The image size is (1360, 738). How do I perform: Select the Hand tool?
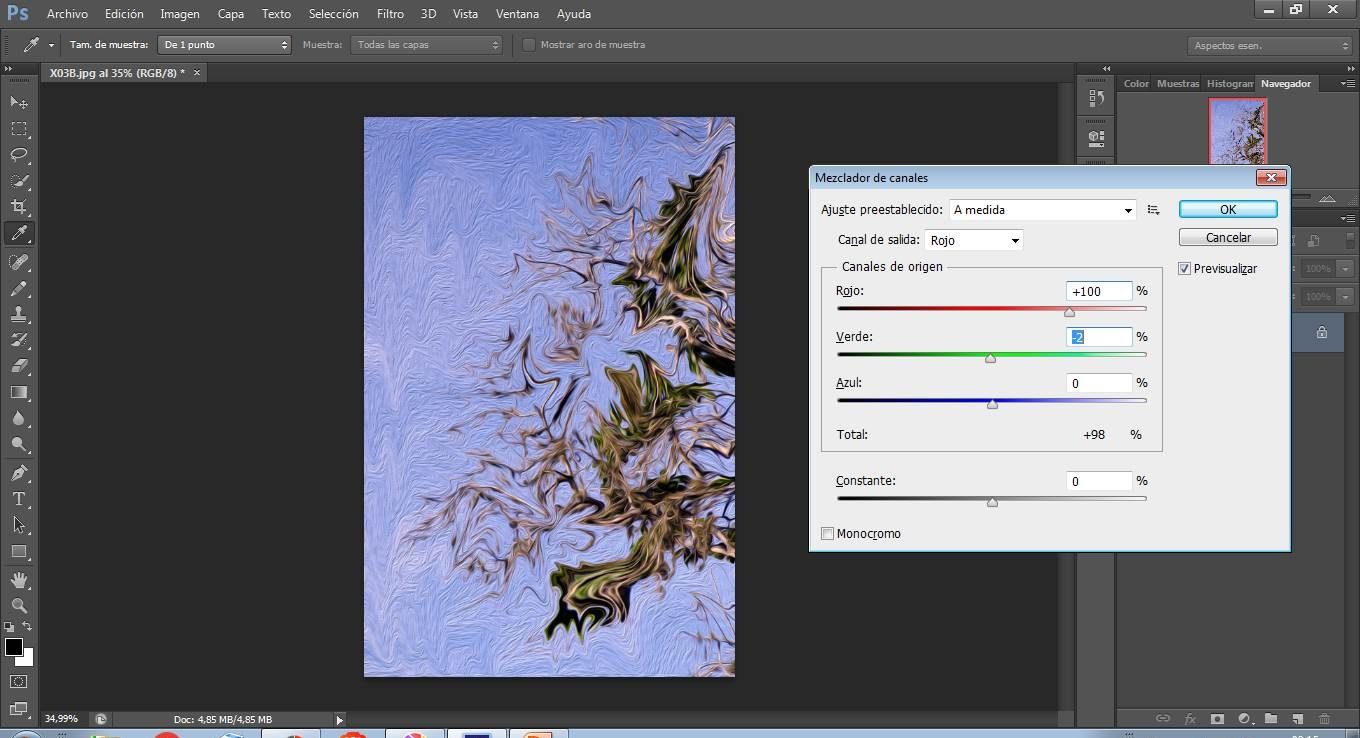[x=18, y=580]
